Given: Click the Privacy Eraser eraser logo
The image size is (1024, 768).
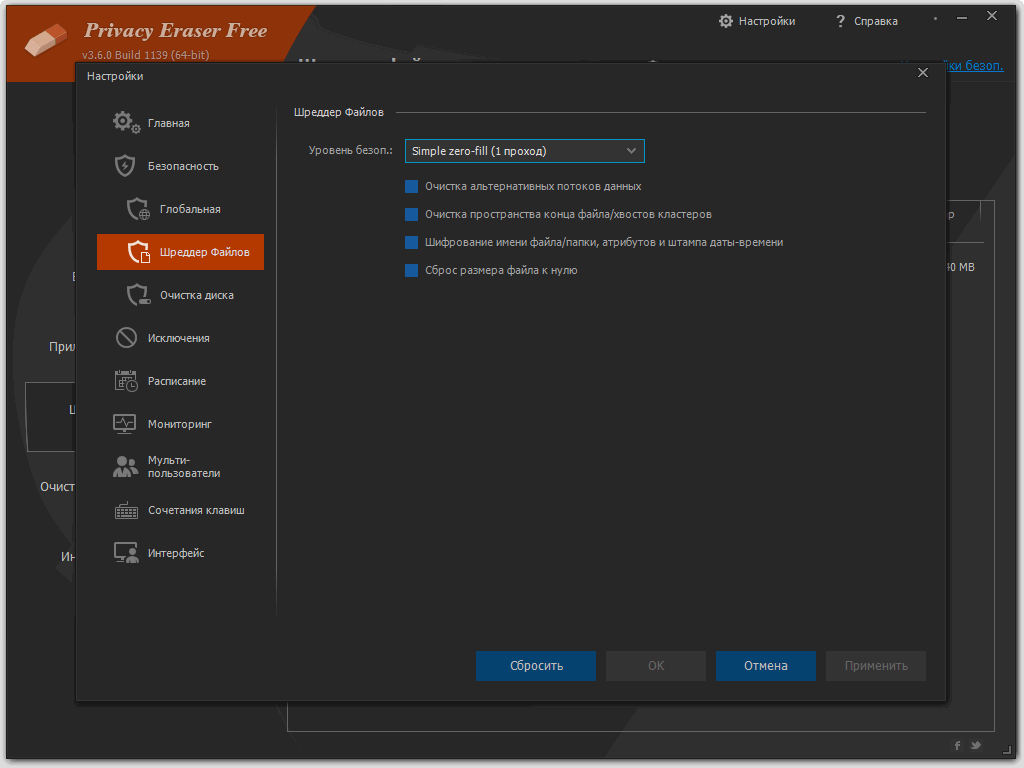Looking at the screenshot, I should [45, 40].
